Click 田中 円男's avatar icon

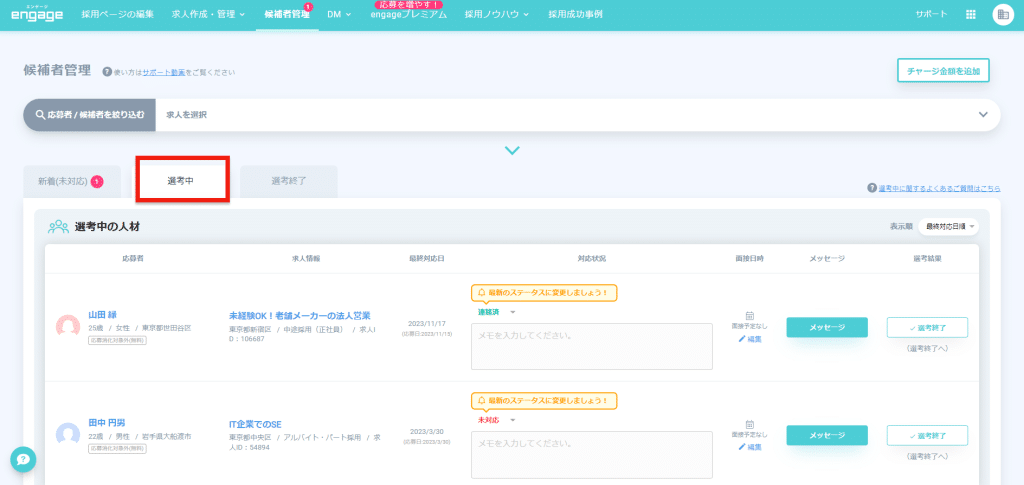(x=68, y=434)
